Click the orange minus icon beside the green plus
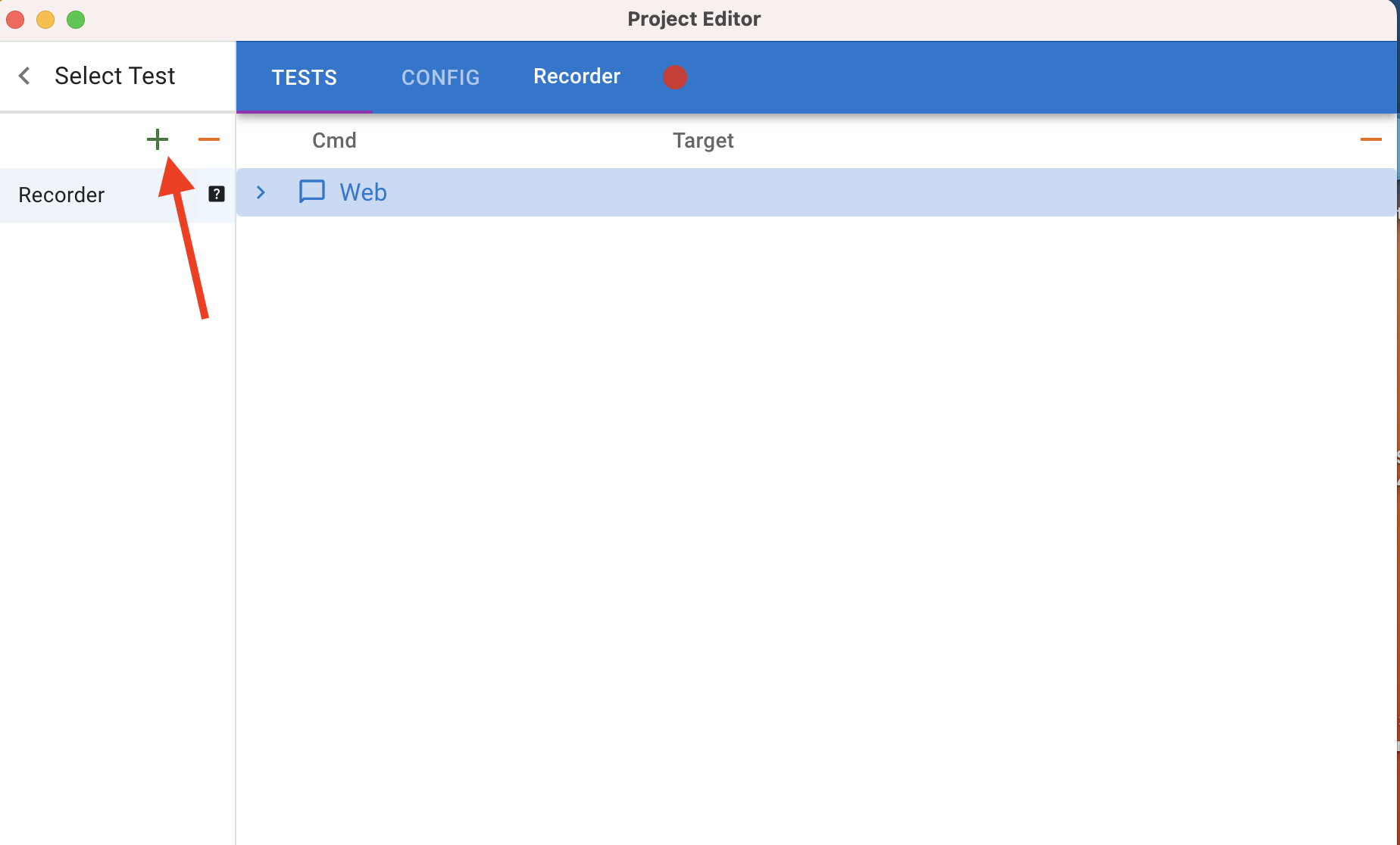This screenshot has height=845, width=1400. pos(208,139)
